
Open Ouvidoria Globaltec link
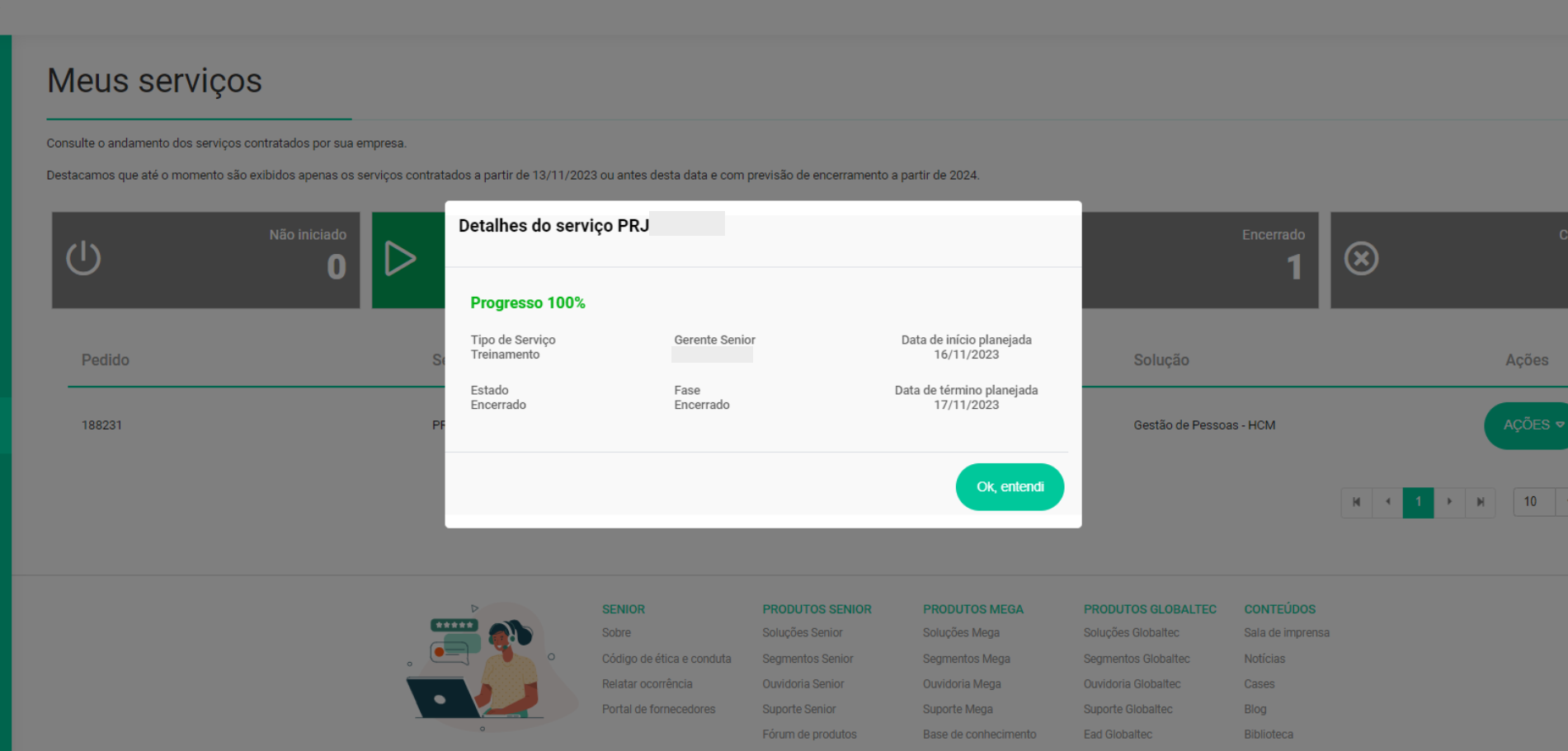click(1132, 684)
